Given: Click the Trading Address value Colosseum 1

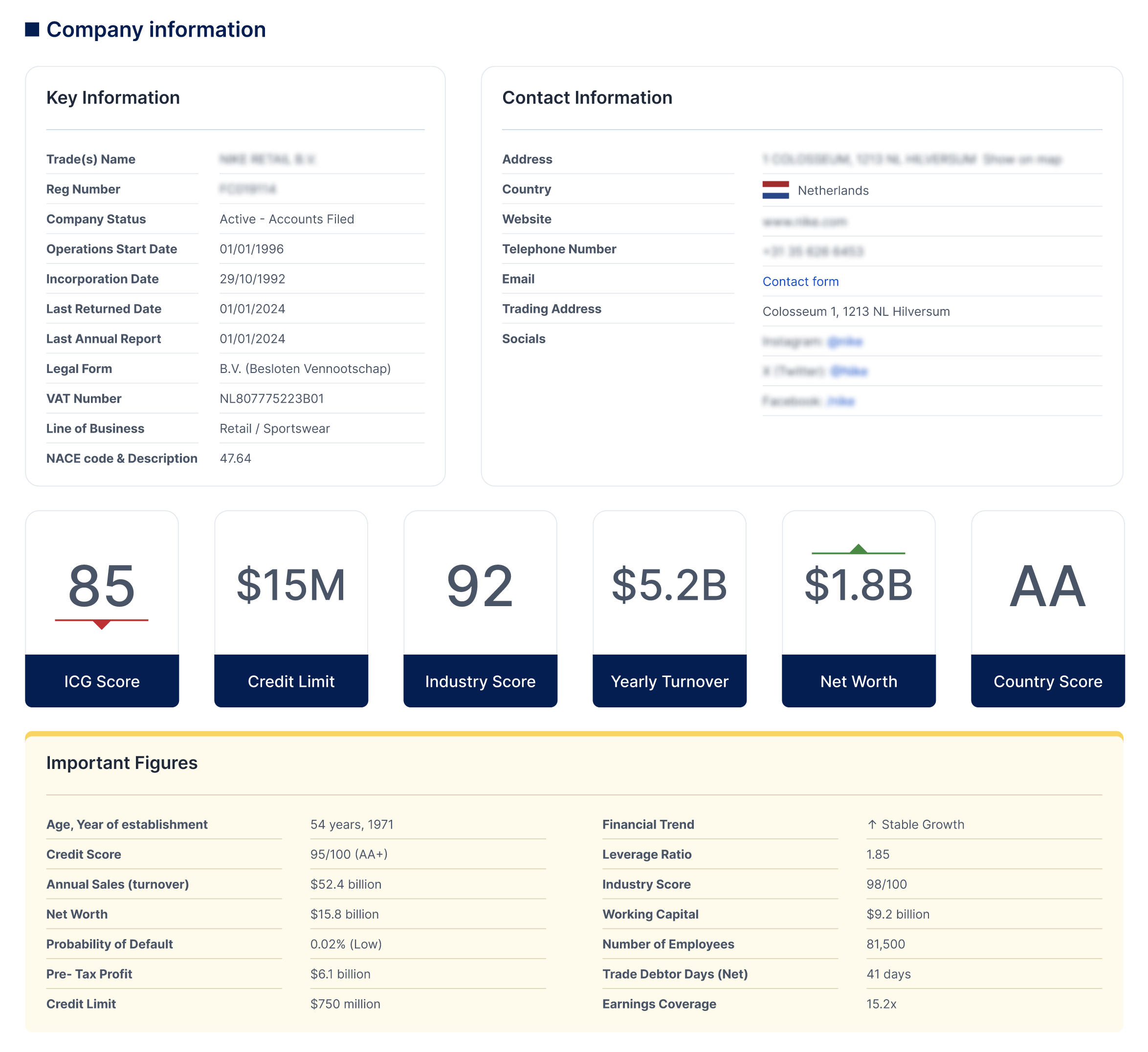Looking at the screenshot, I should coord(856,311).
